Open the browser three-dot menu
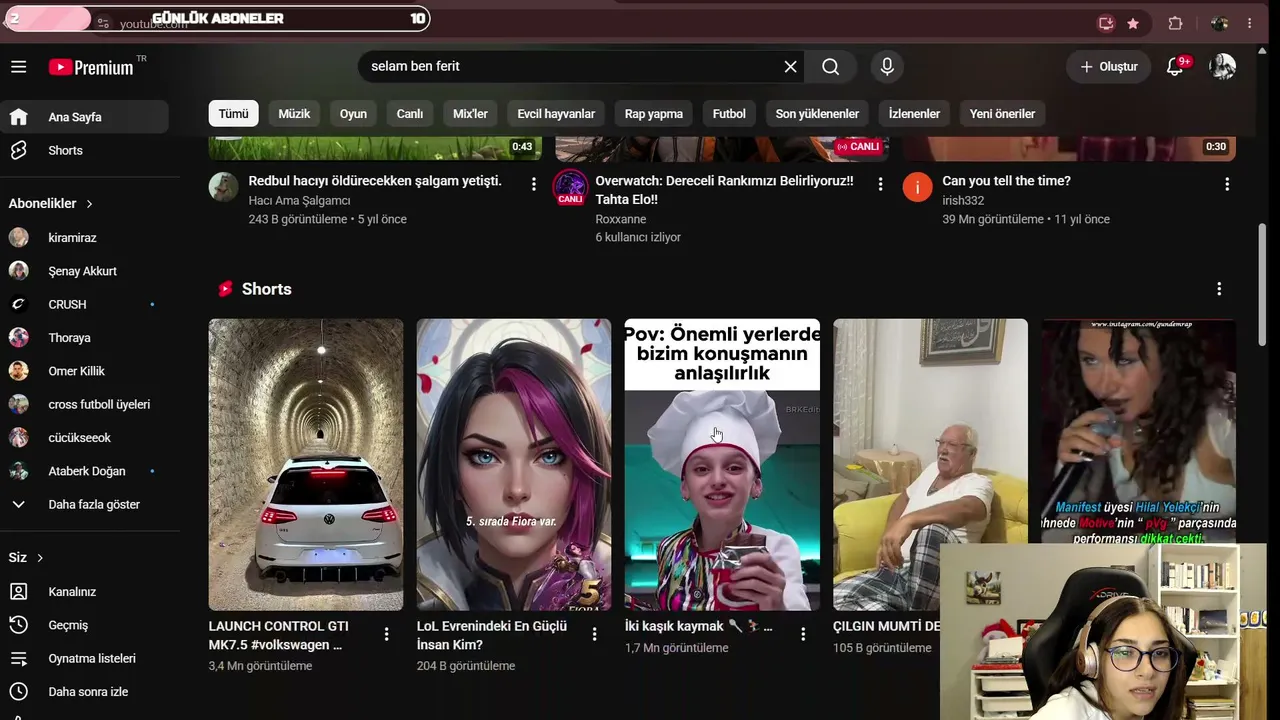This screenshot has width=1280, height=720. [1249, 23]
